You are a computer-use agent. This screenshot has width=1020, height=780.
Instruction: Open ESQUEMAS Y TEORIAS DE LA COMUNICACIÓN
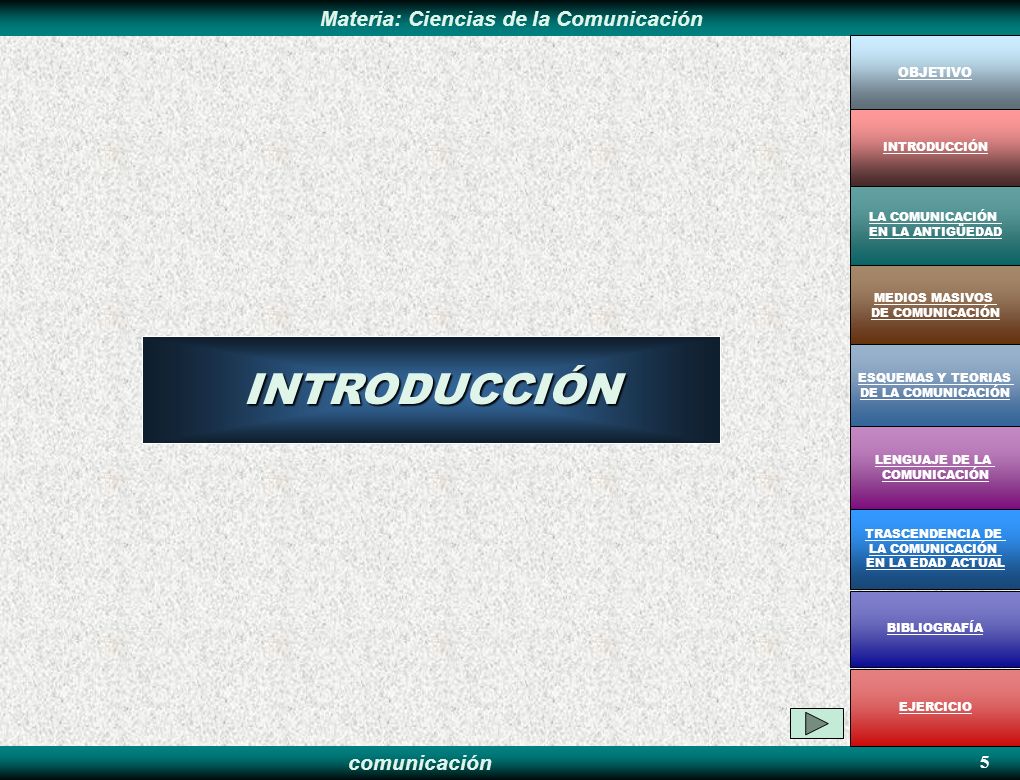pyautogui.click(x=935, y=385)
